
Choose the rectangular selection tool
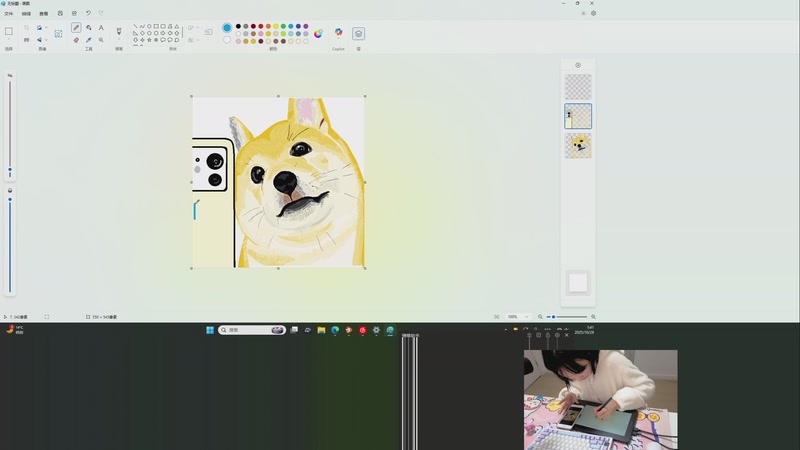pyautogui.click(x=9, y=31)
